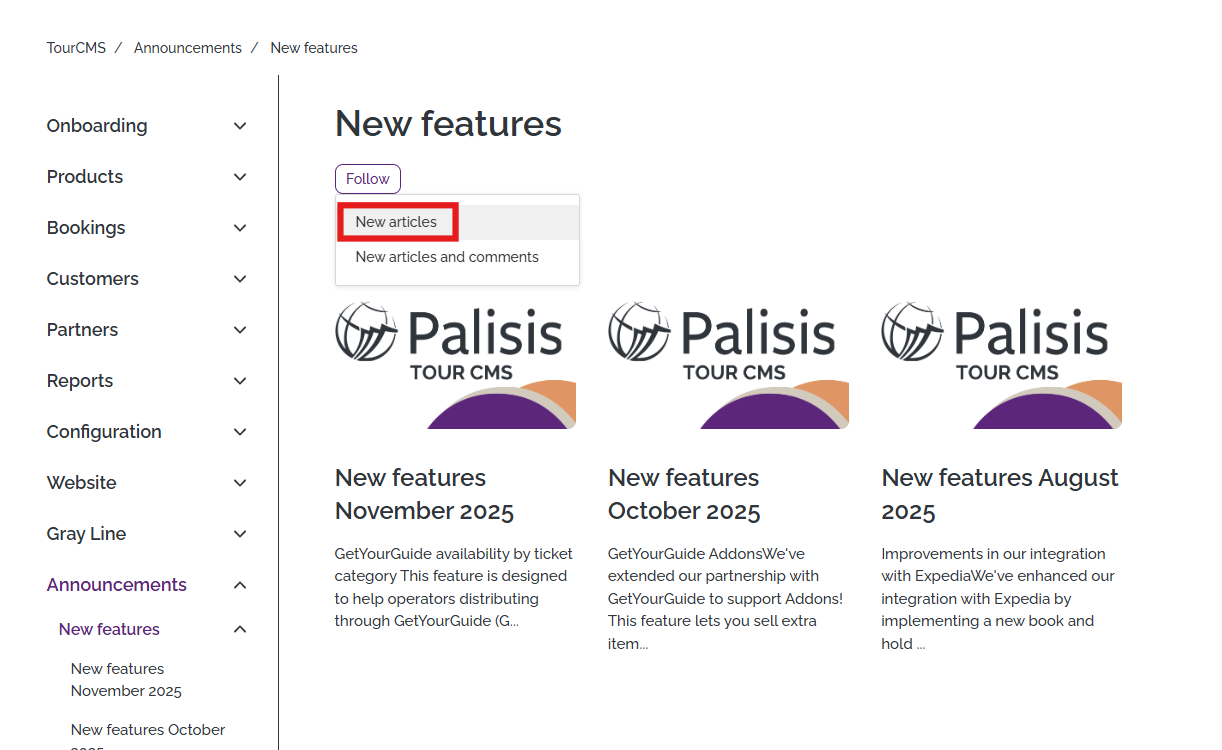1222x750 pixels.
Task: Open New features August 2025 article title
Action: (1000, 495)
